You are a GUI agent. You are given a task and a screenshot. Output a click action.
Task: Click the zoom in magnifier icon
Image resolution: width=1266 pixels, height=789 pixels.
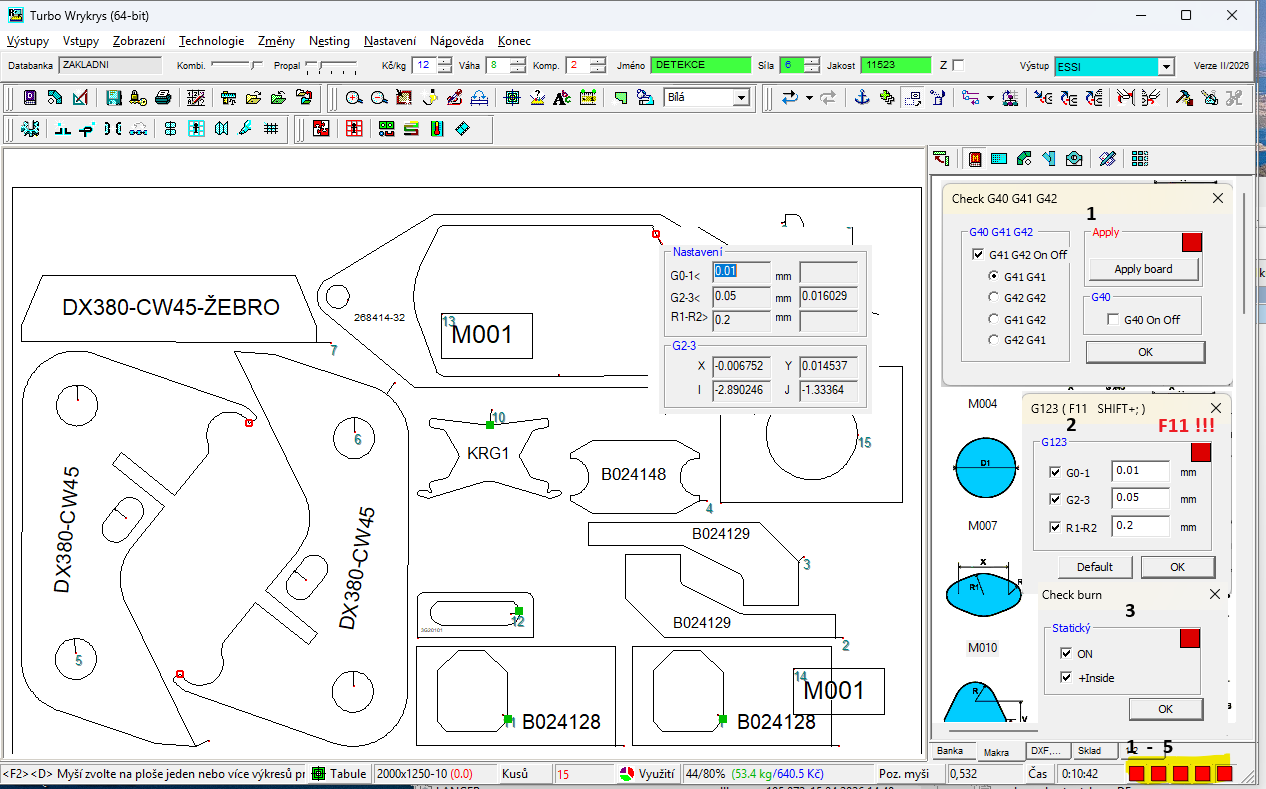click(x=354, y=98)
